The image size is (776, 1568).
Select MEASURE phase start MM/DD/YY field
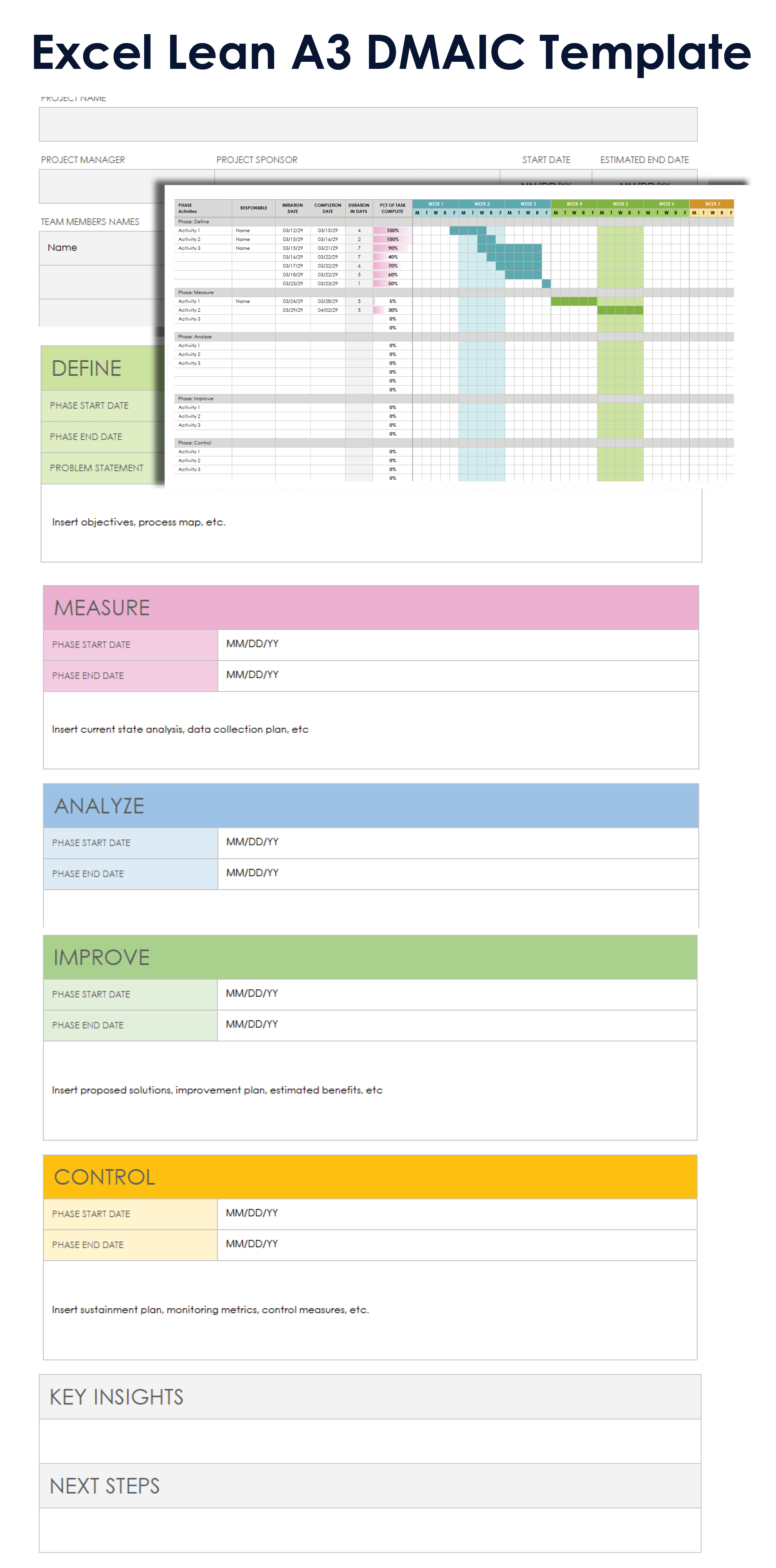coord(458,645)
